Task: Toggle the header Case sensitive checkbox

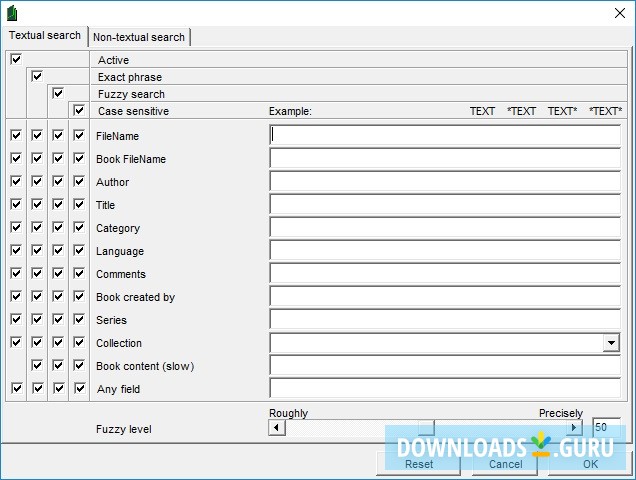Action: tap(79, 110)
